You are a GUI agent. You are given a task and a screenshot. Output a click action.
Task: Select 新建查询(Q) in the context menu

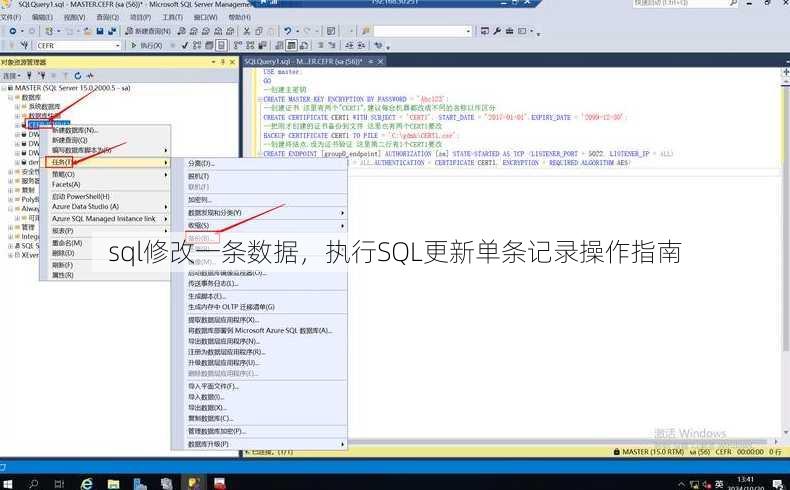(x=106, y=141)
